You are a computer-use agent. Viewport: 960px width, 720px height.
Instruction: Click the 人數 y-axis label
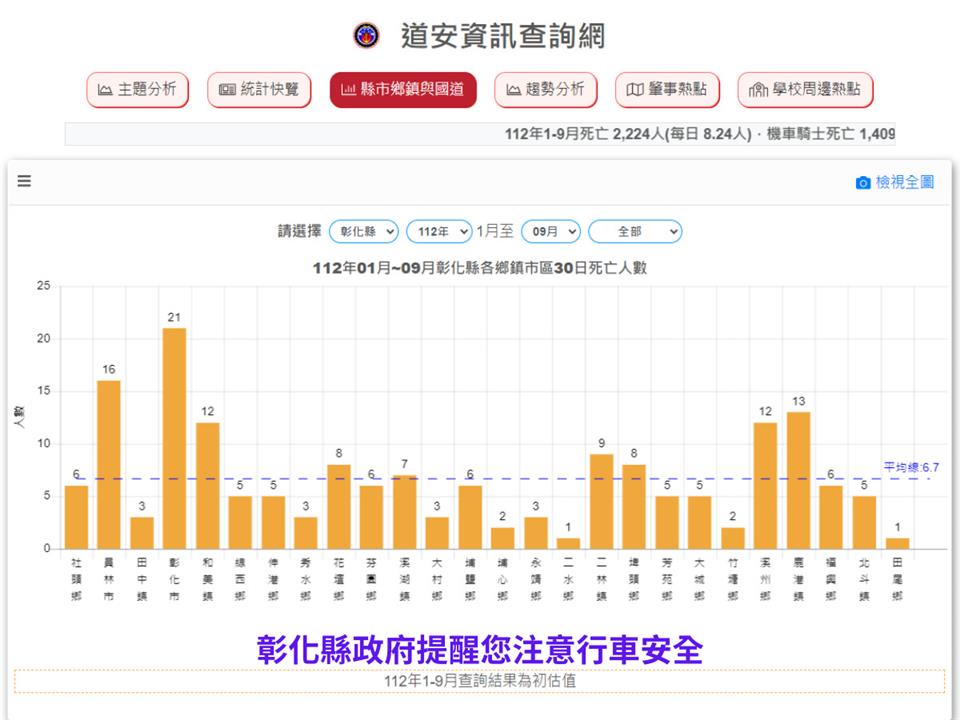[x=19, y=417]
